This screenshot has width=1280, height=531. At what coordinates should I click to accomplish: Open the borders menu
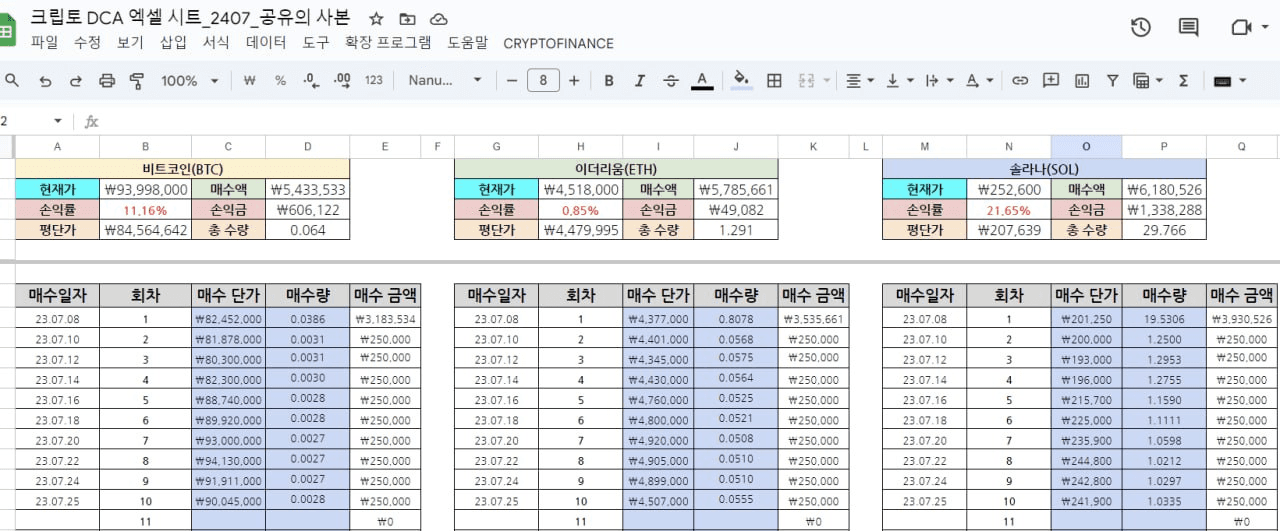click(774, 81)
